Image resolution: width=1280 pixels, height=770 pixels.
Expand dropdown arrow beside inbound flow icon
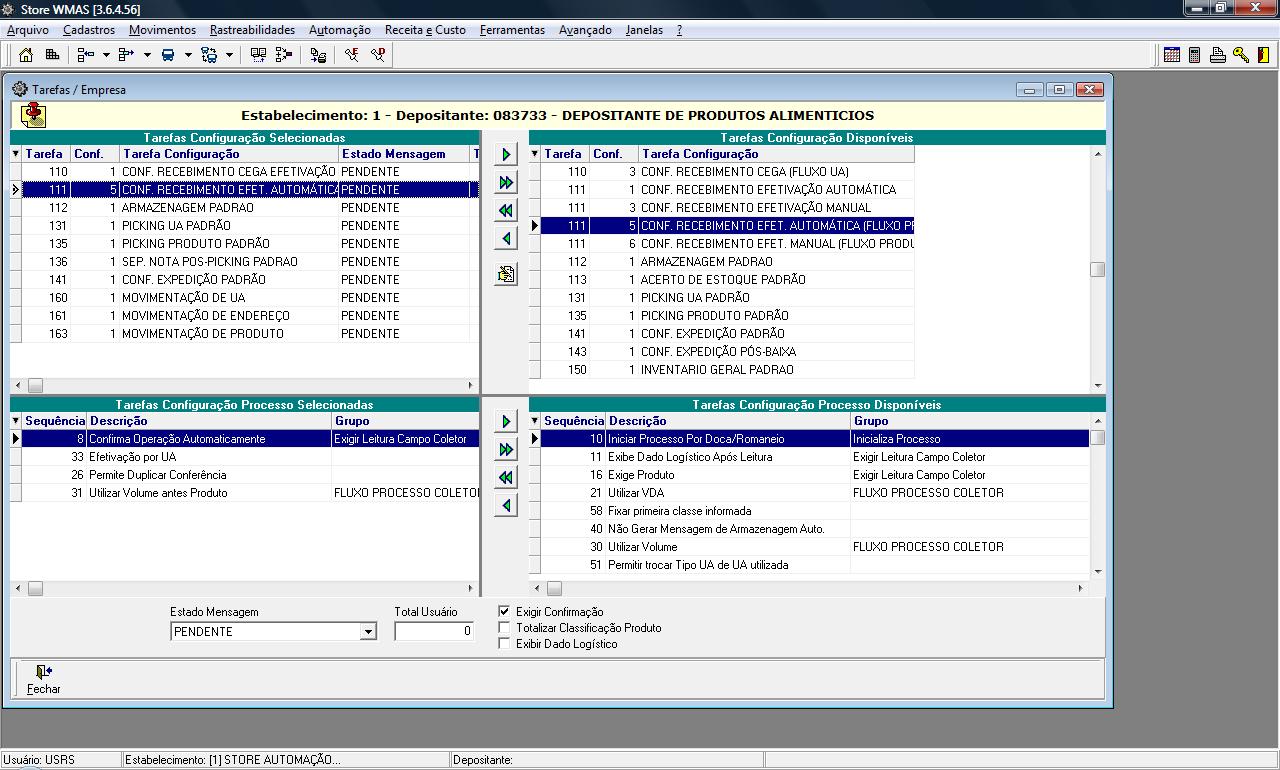coord(106,55)
